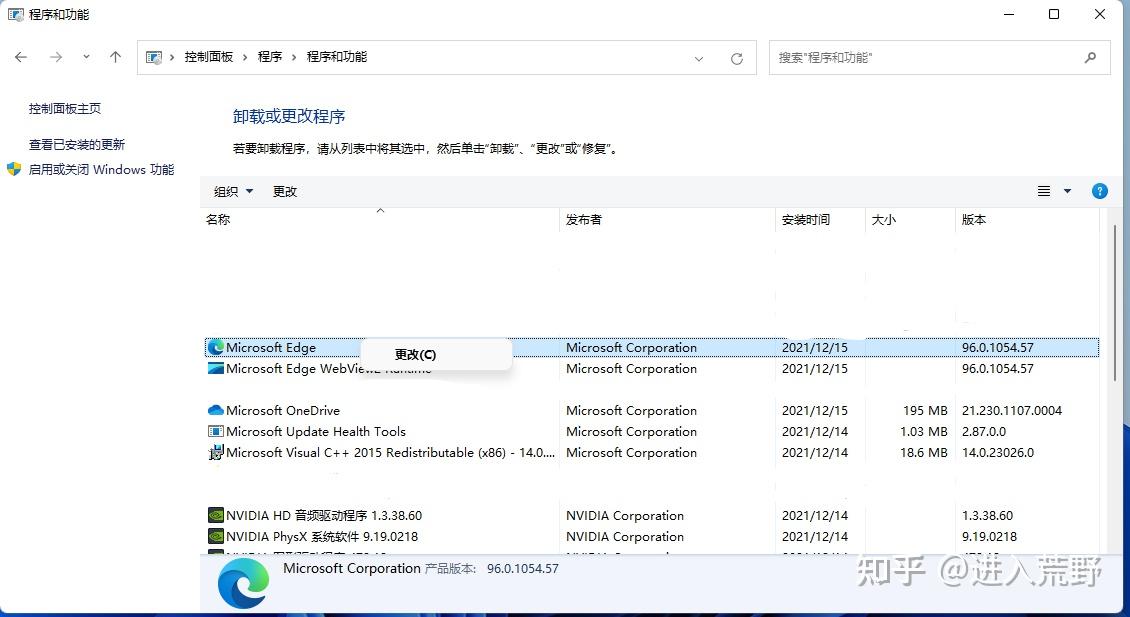Maximize the 程序和功能 window
Viewport: 1130px width, 617px height.
tap(1054, 14)
